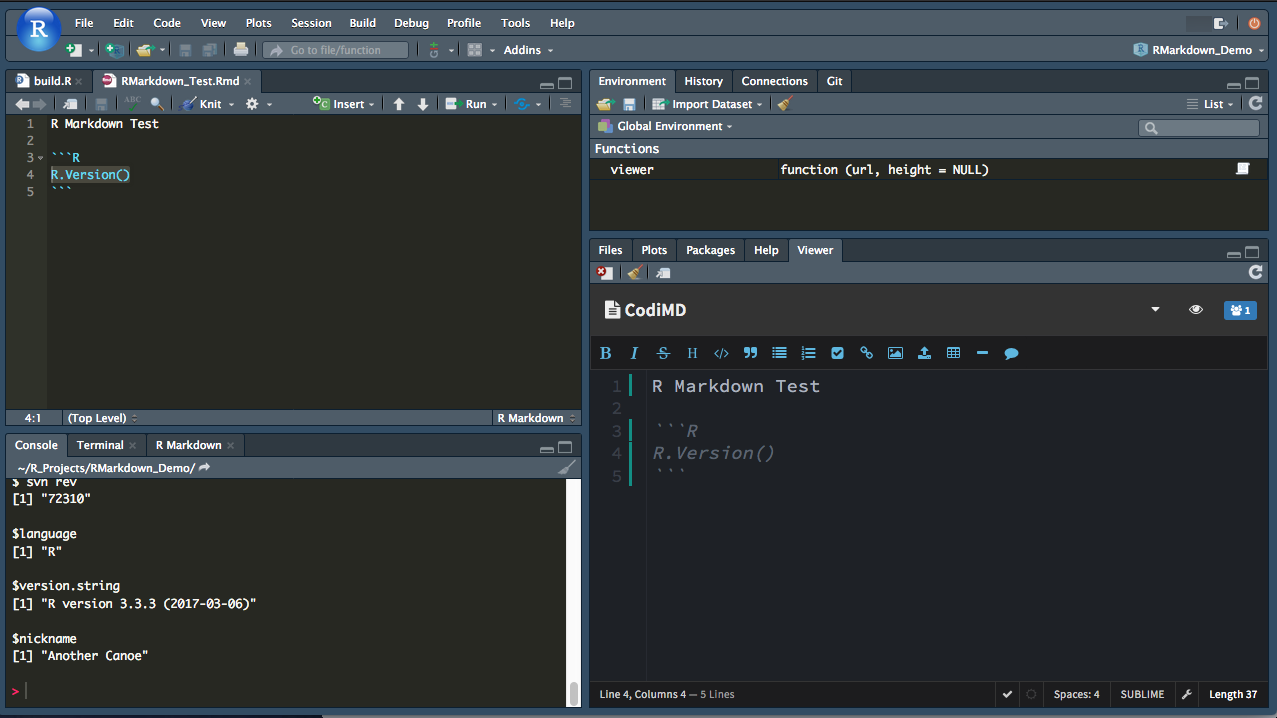This screenshot has width=1277, height=718.
Task: Click the save workspace icon in Environment pane
Action: [629, 104]
